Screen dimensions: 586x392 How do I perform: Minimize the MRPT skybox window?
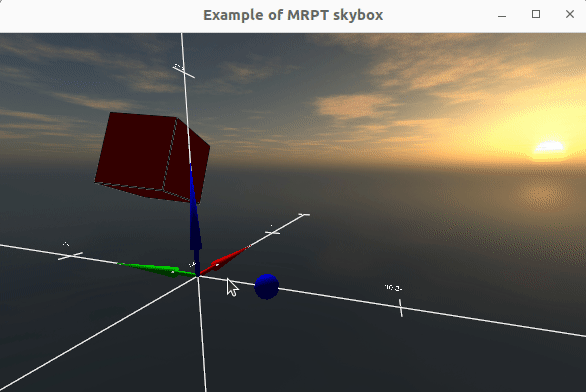(x=502, y=15)
